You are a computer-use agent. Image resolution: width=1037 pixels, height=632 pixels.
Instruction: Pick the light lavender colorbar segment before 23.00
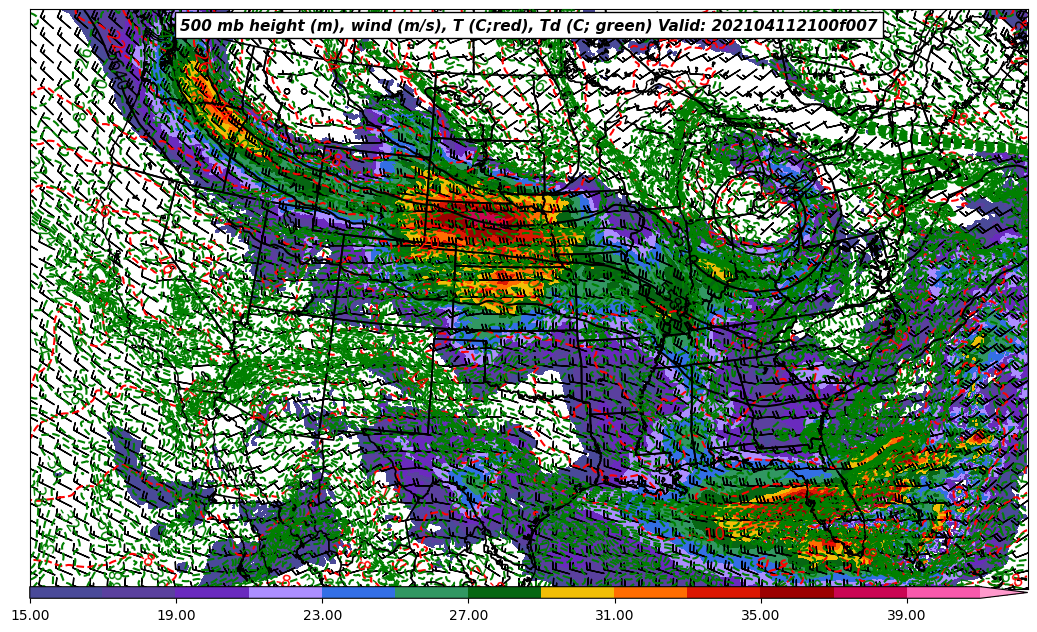285,593
